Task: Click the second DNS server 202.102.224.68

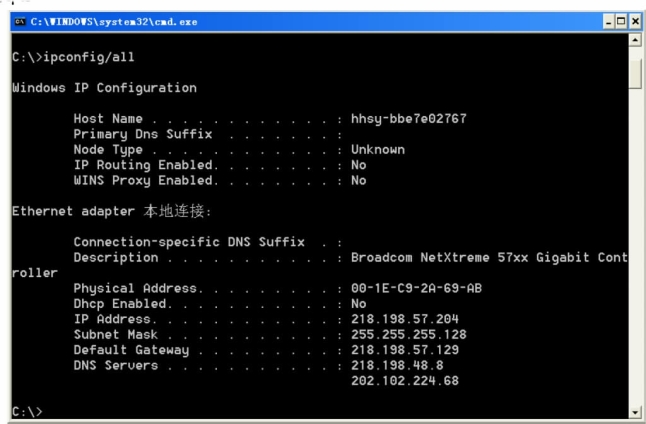Action: (x=405, y=381)
